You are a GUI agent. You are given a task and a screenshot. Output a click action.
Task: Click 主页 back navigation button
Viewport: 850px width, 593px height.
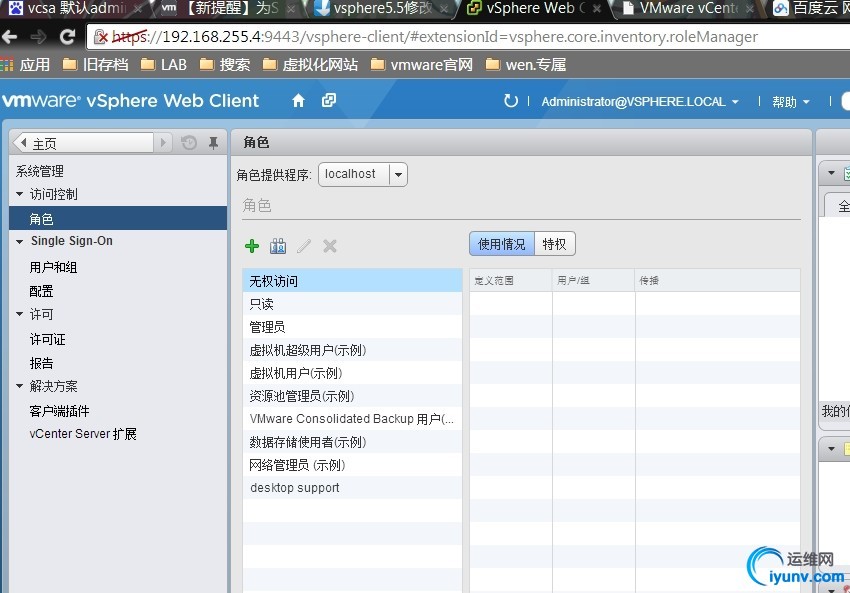[82, 143]
